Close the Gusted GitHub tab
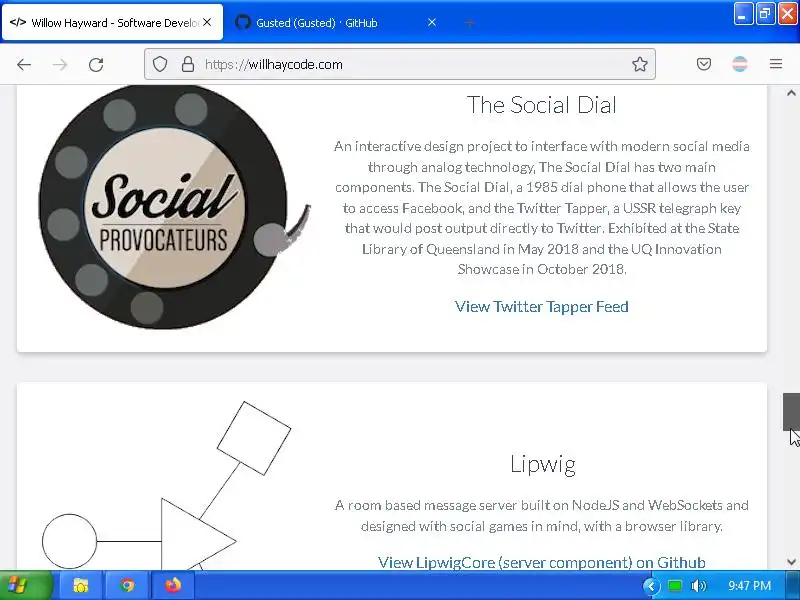Image resolution: width=800 pixels, height=600 pixels. point(432,22)
